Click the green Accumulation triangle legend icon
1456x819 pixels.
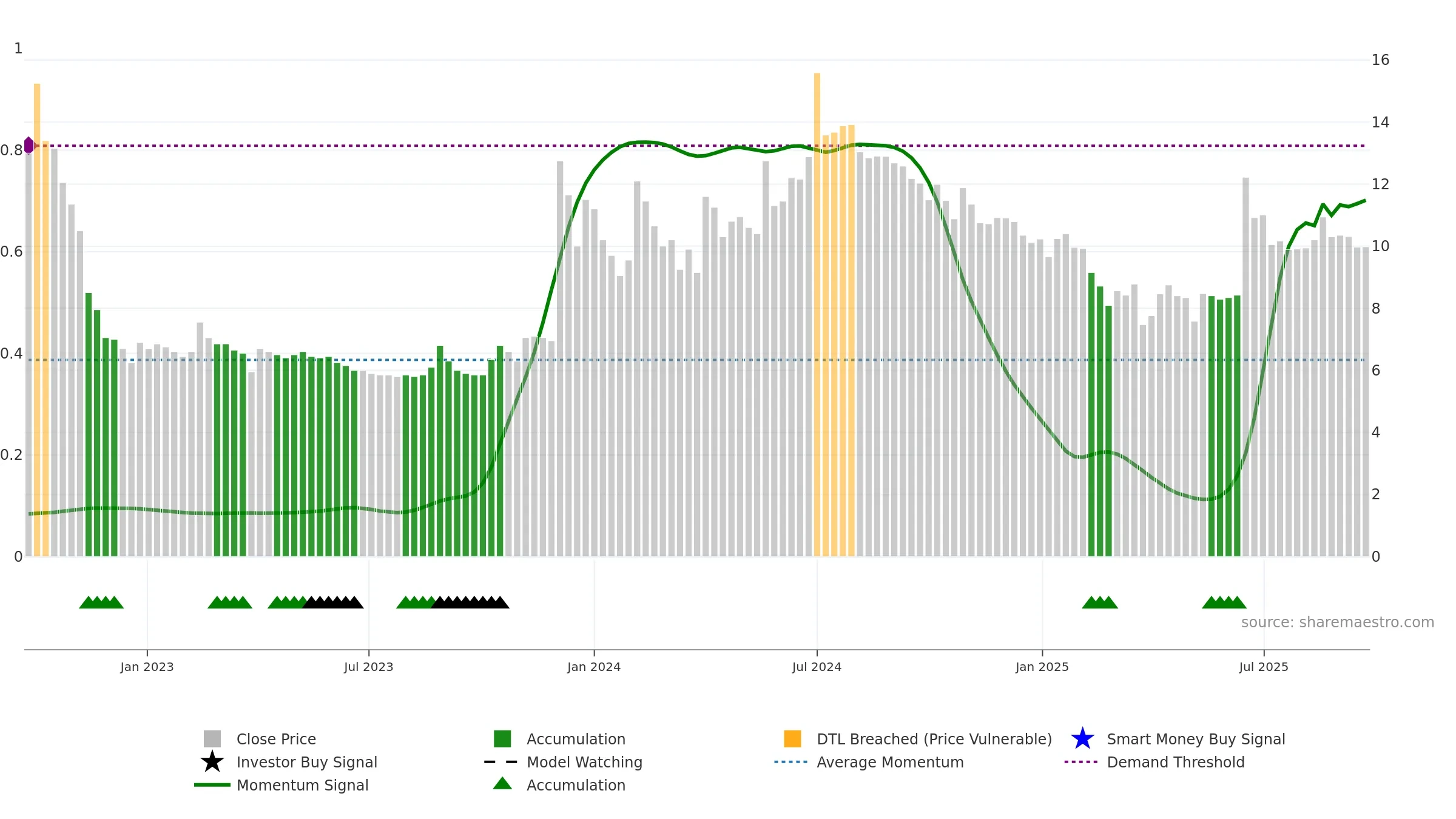(502, 783)
